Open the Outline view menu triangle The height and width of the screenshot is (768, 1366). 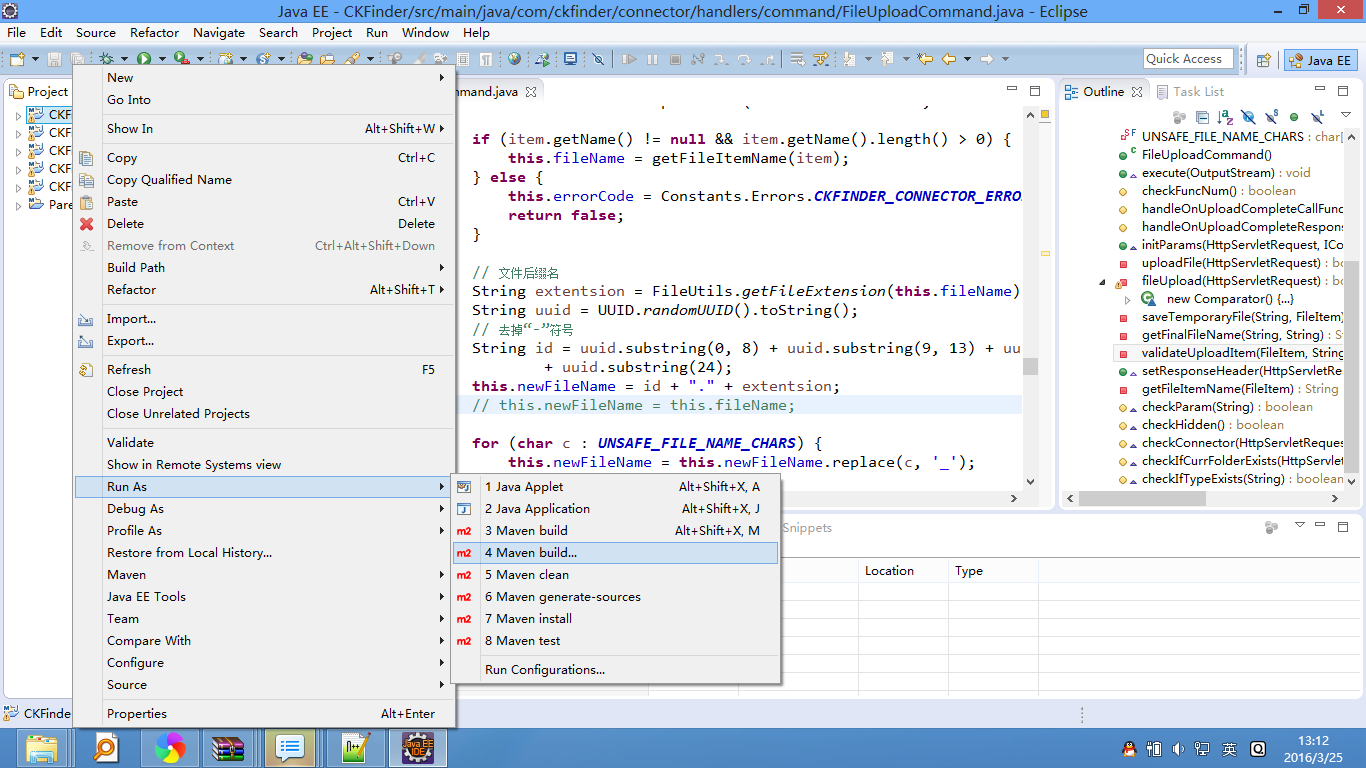(x=1346, y=115)
